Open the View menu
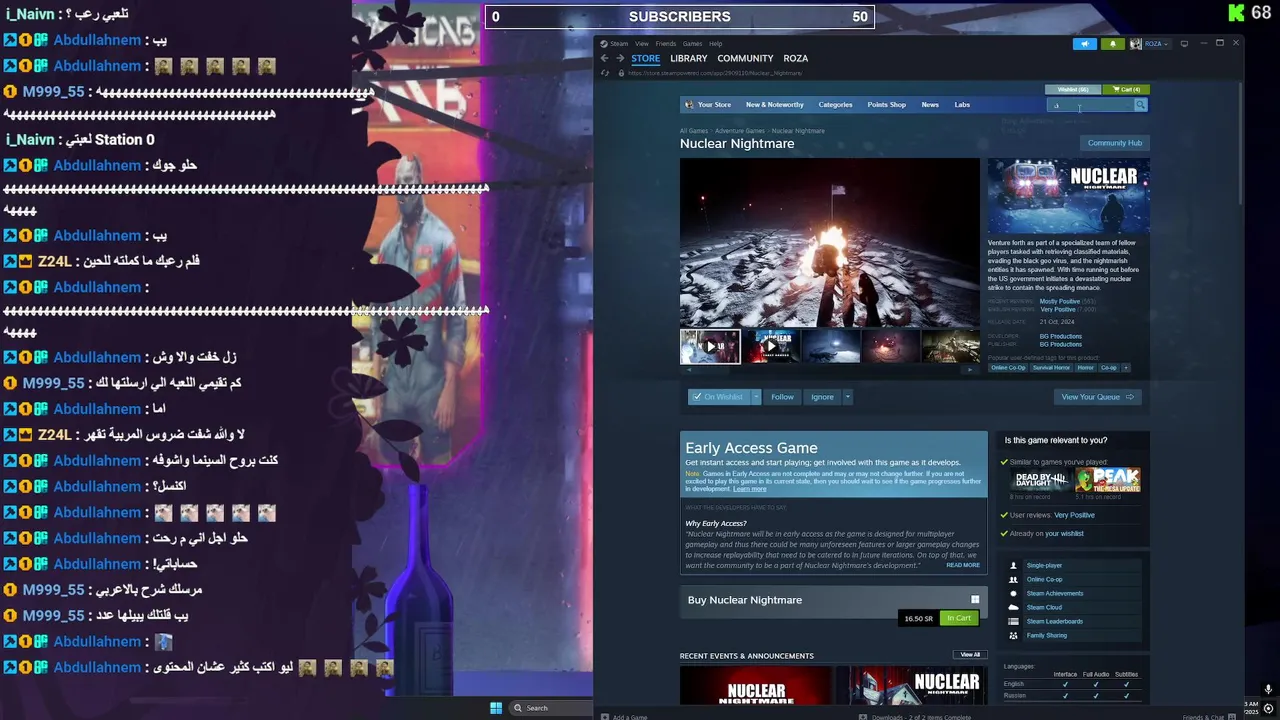The image size is (1280, 720). point(642,44)
